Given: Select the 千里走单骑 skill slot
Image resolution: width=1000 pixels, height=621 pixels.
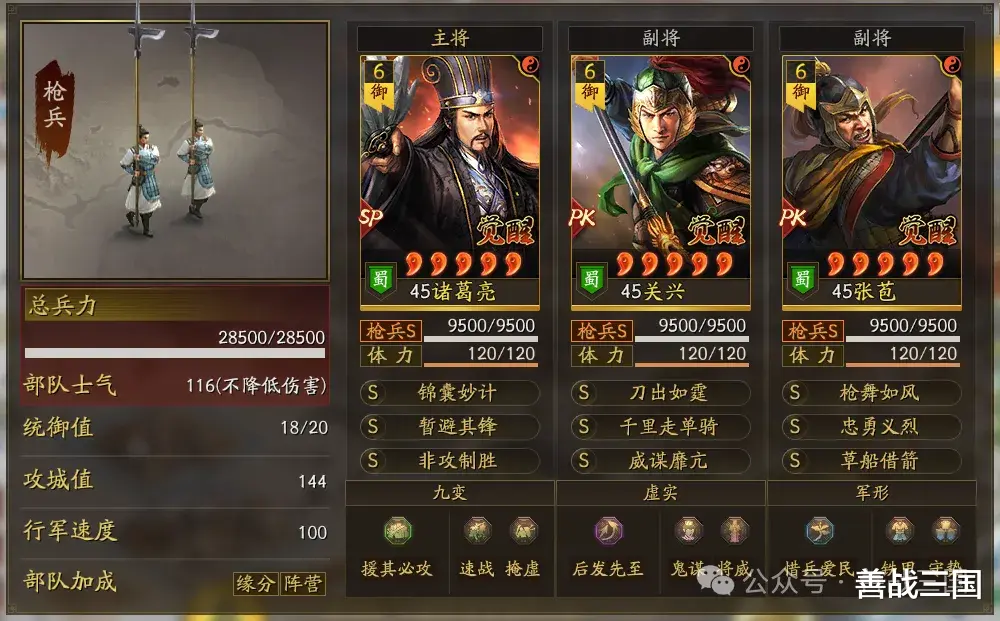Looking at the screenshot, I should coord(660,427).
